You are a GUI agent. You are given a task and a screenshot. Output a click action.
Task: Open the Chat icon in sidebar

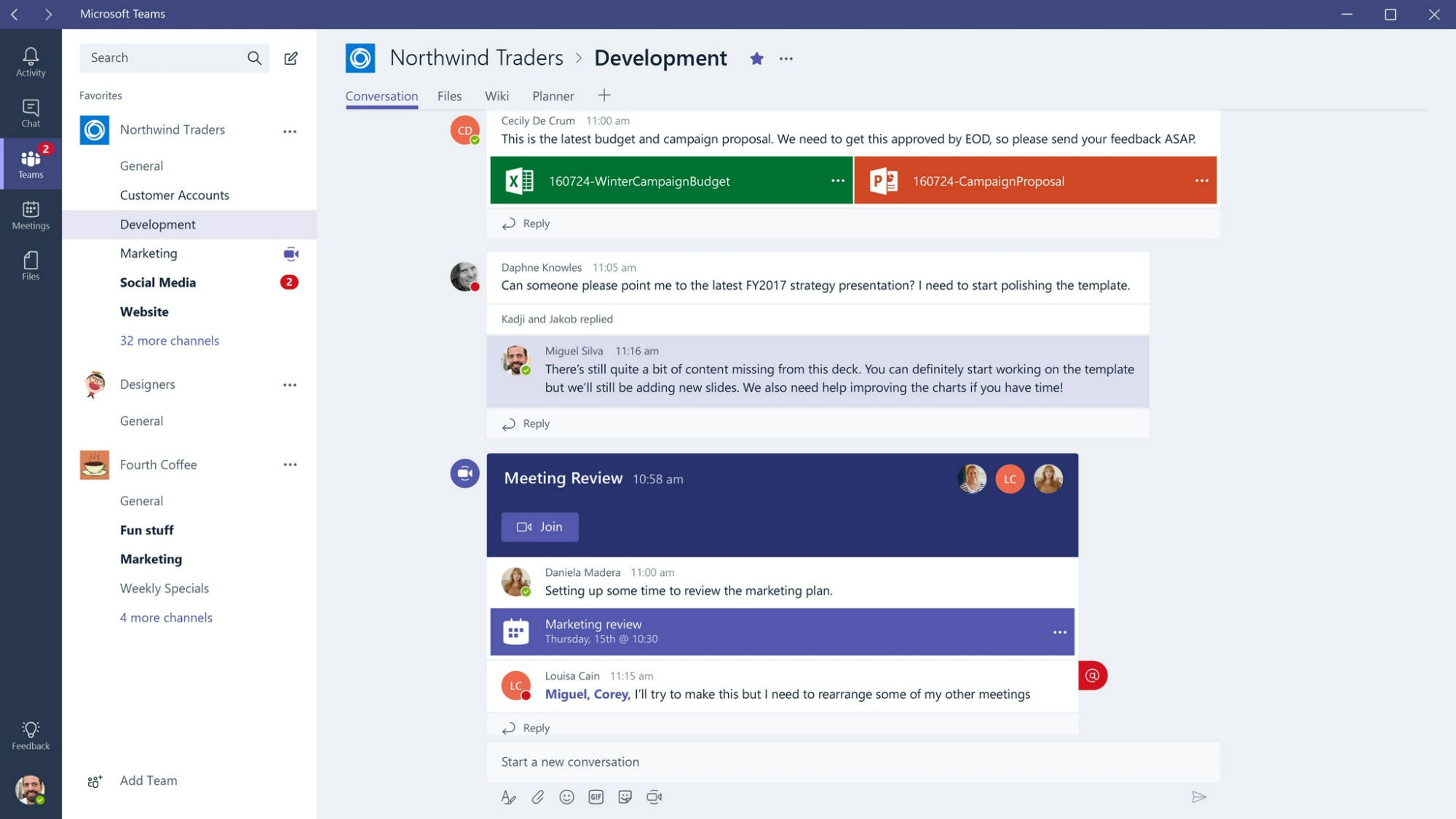coord(30,112)
